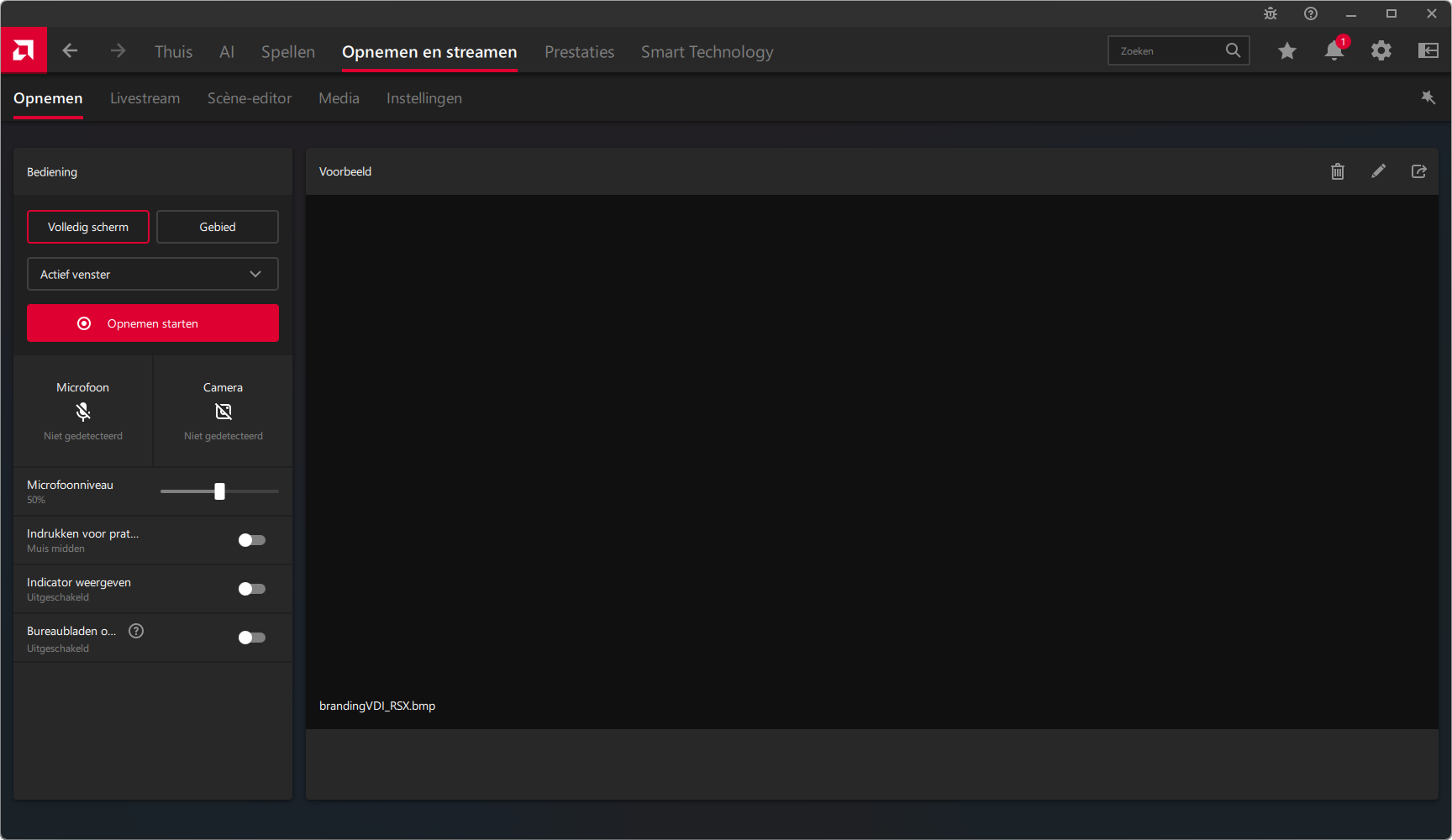The height and width of the screenshot is (840, 1452).
Task: Share the preview with the export icon
Action: click(x=1418, y=172)
